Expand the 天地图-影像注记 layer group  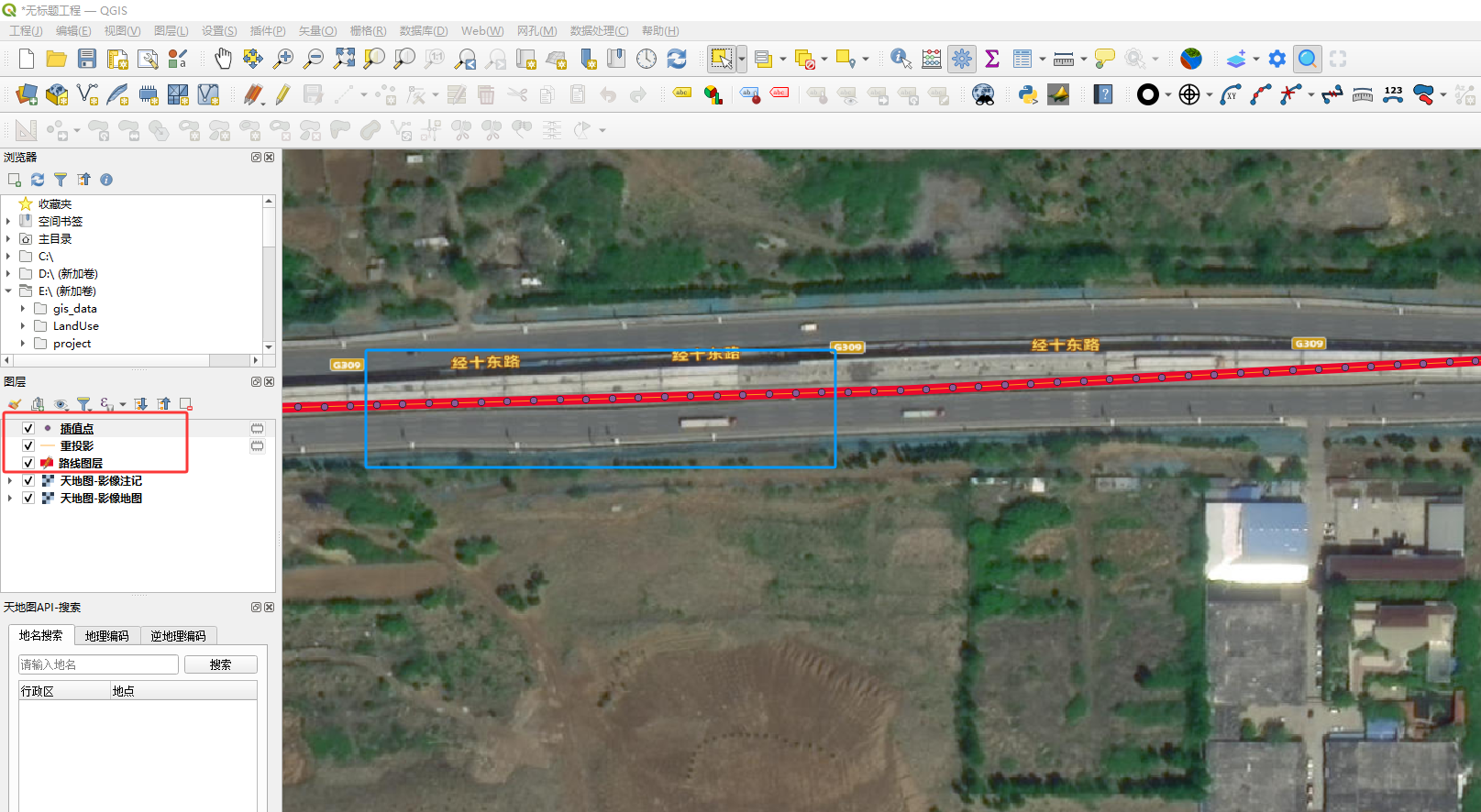(x=9, y=480)
